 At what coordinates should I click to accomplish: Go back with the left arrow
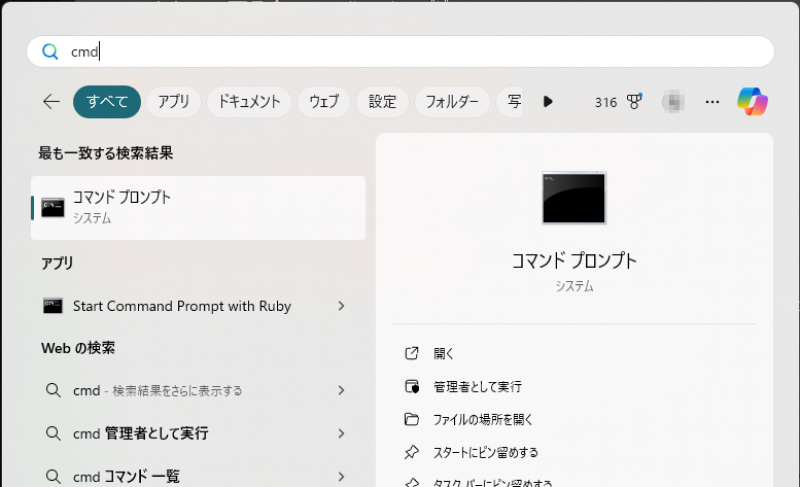(51, 102)
